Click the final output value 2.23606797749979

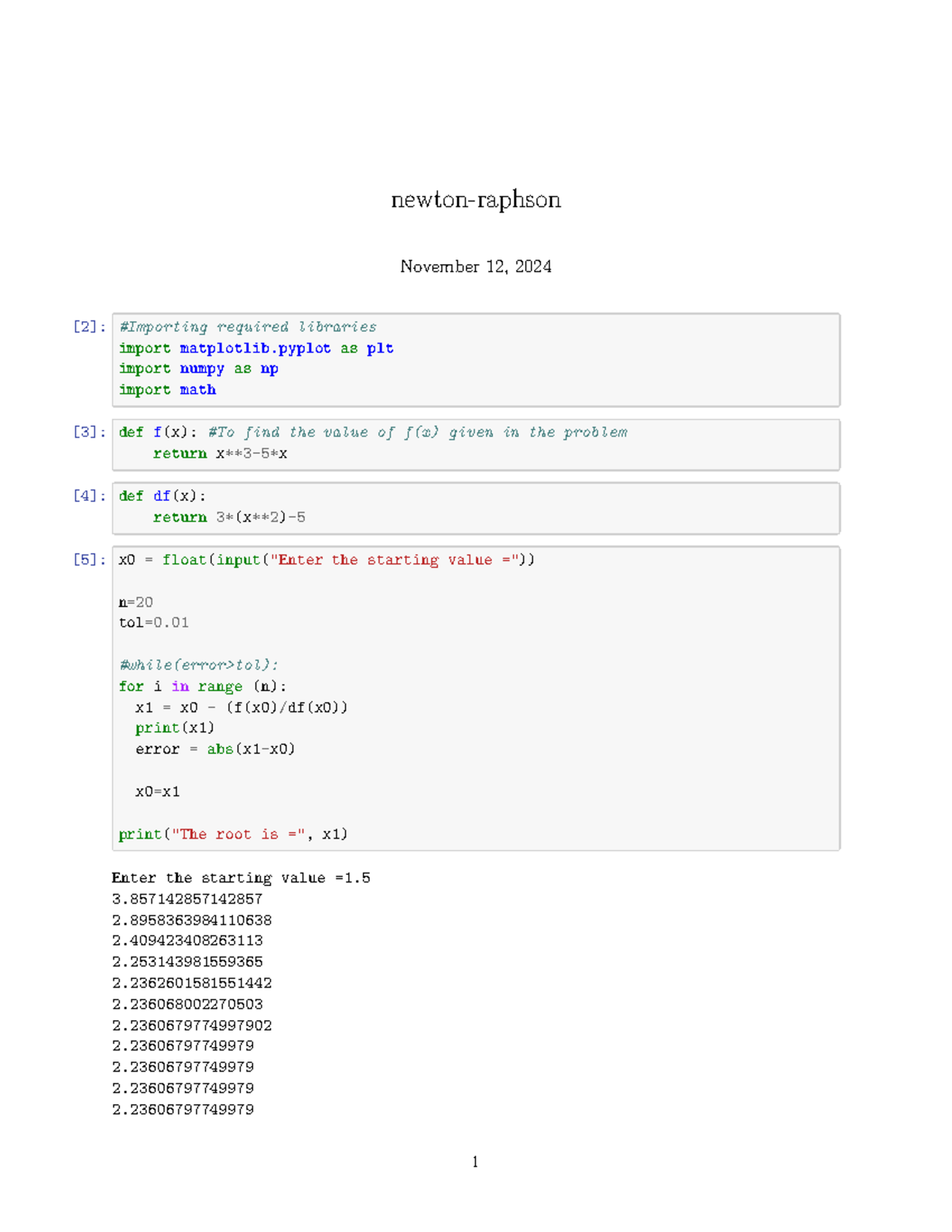pyautogui.click(x=182, y=1109)
